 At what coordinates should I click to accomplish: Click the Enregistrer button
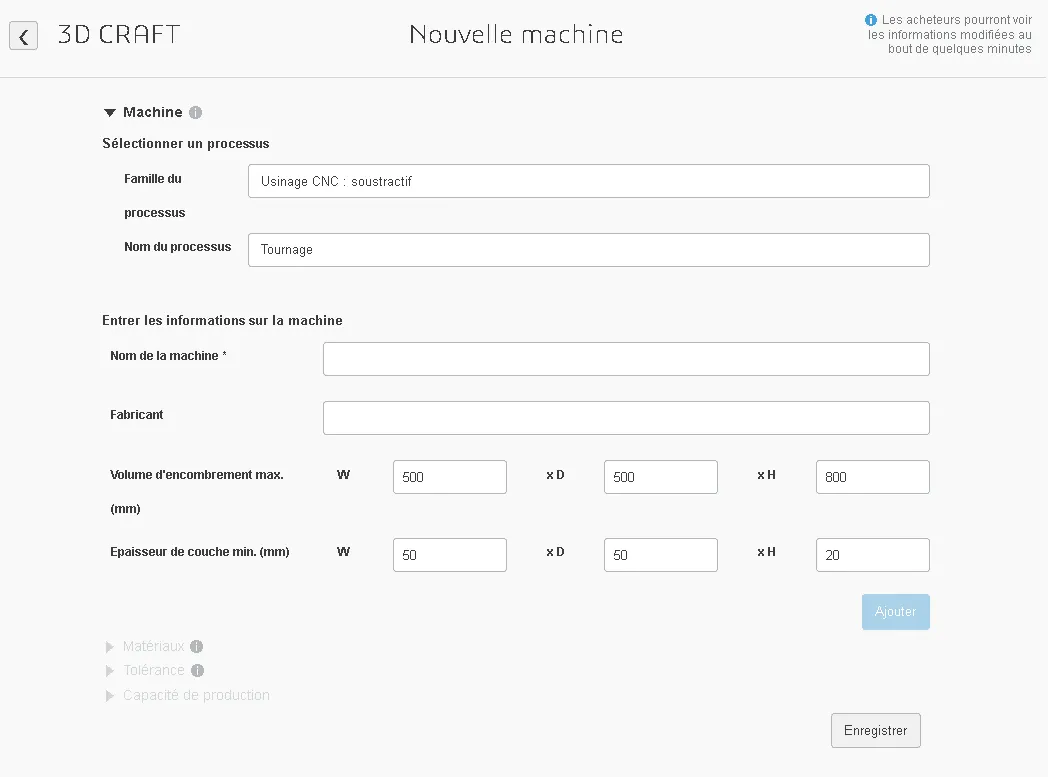875,730
